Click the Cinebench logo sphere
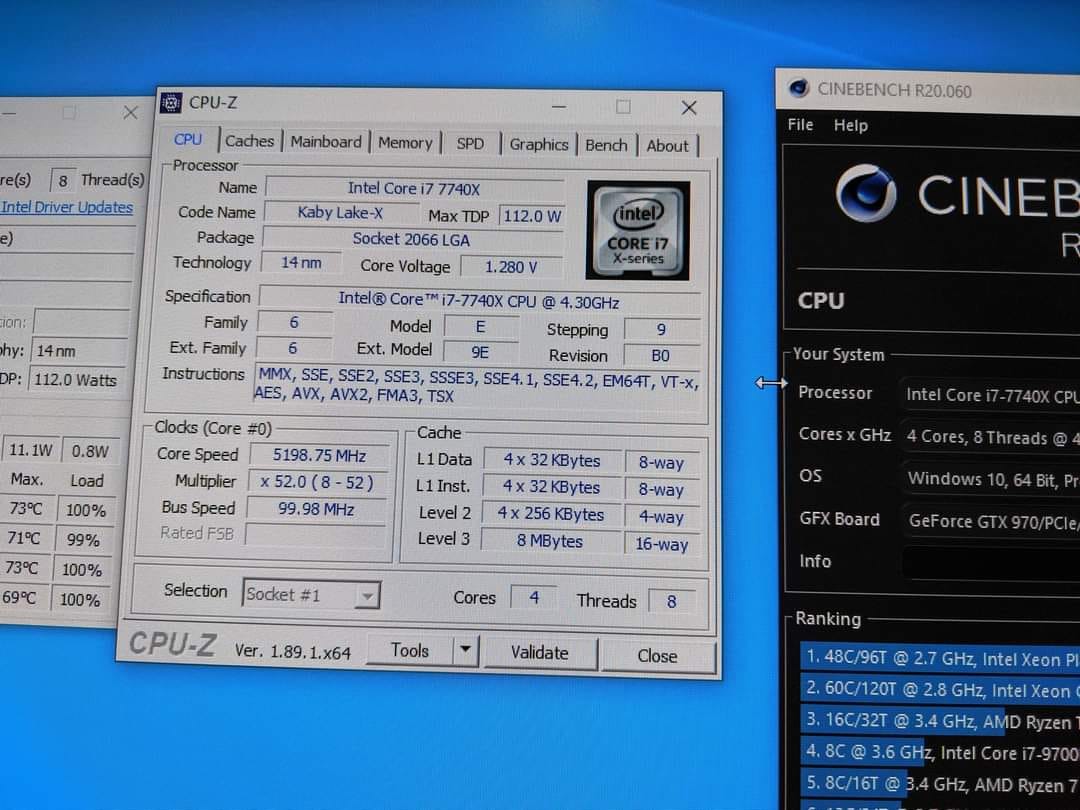 tap(865, 193)
